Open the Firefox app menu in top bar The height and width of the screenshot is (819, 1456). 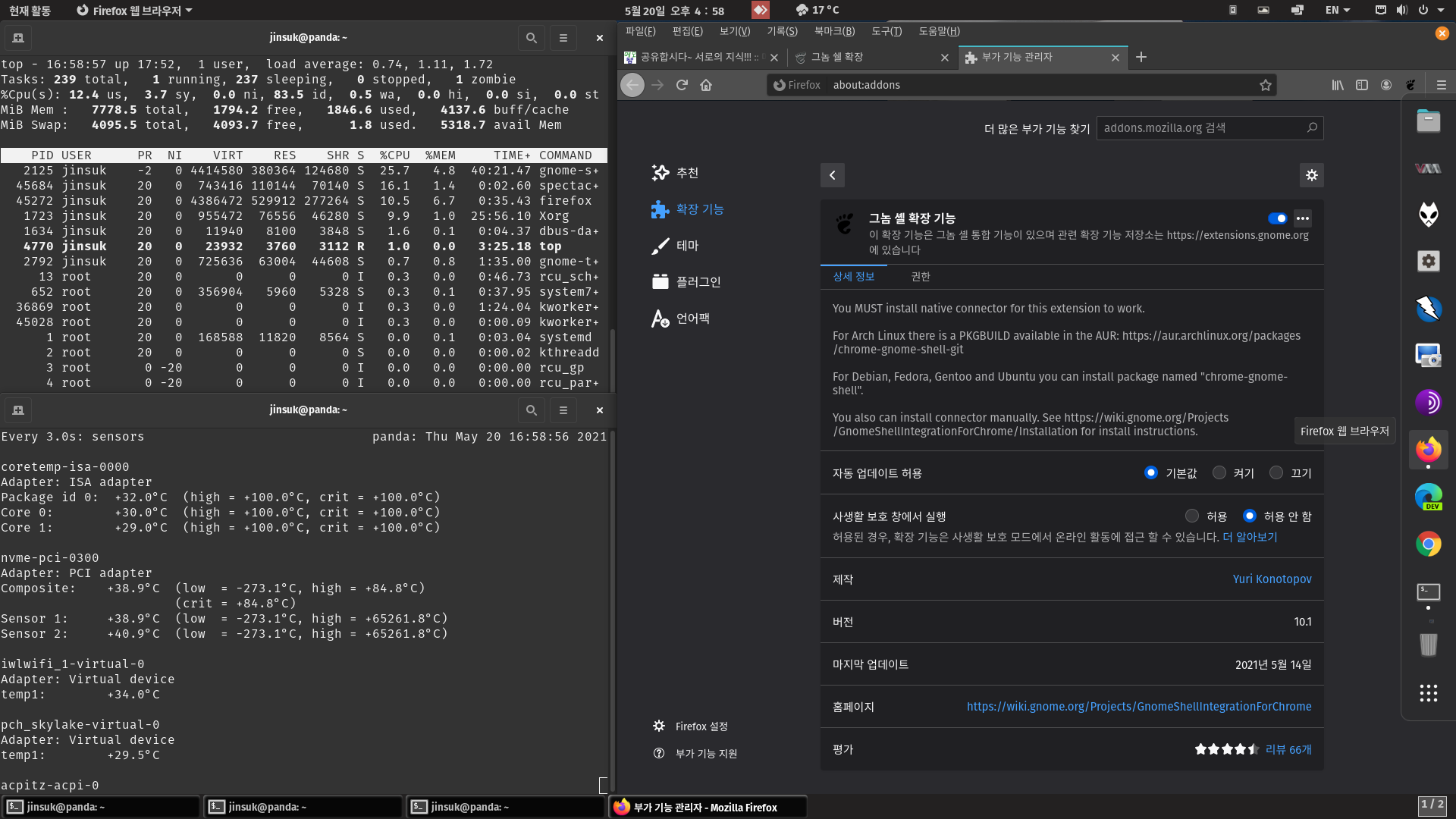pyautogui.click(x=135, y=11)
